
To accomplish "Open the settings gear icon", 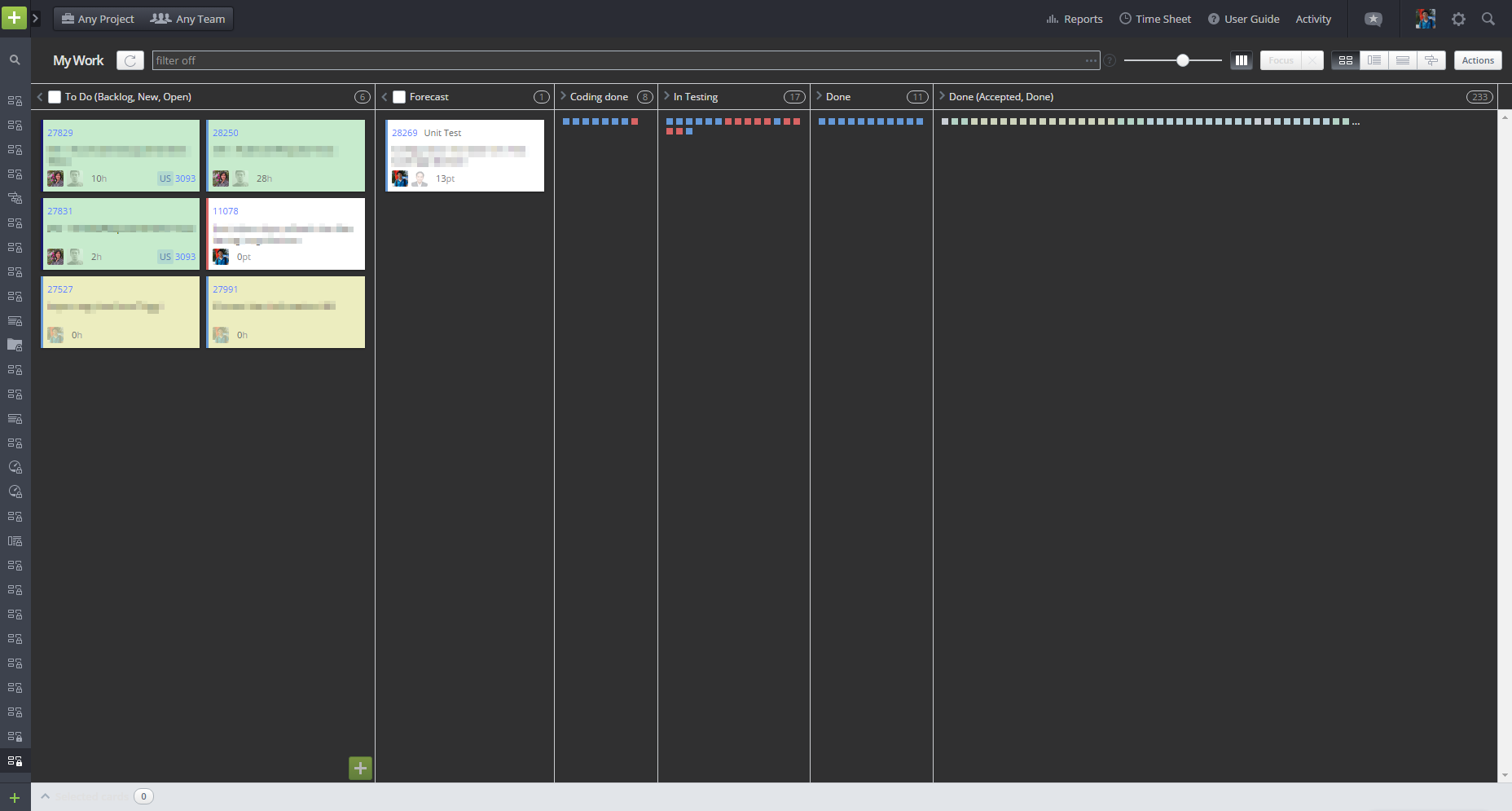I will tap(1458, 19).
